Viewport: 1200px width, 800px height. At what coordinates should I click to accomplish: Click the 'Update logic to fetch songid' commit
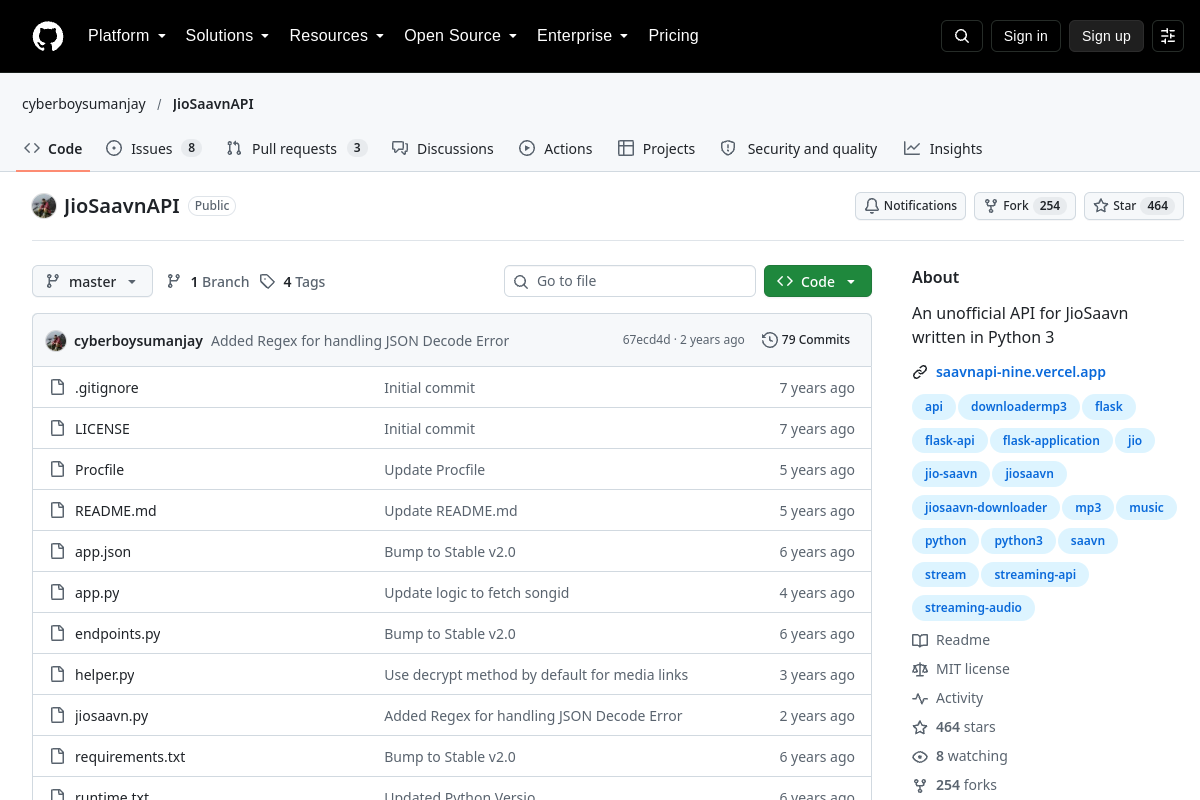coord(477,593)
